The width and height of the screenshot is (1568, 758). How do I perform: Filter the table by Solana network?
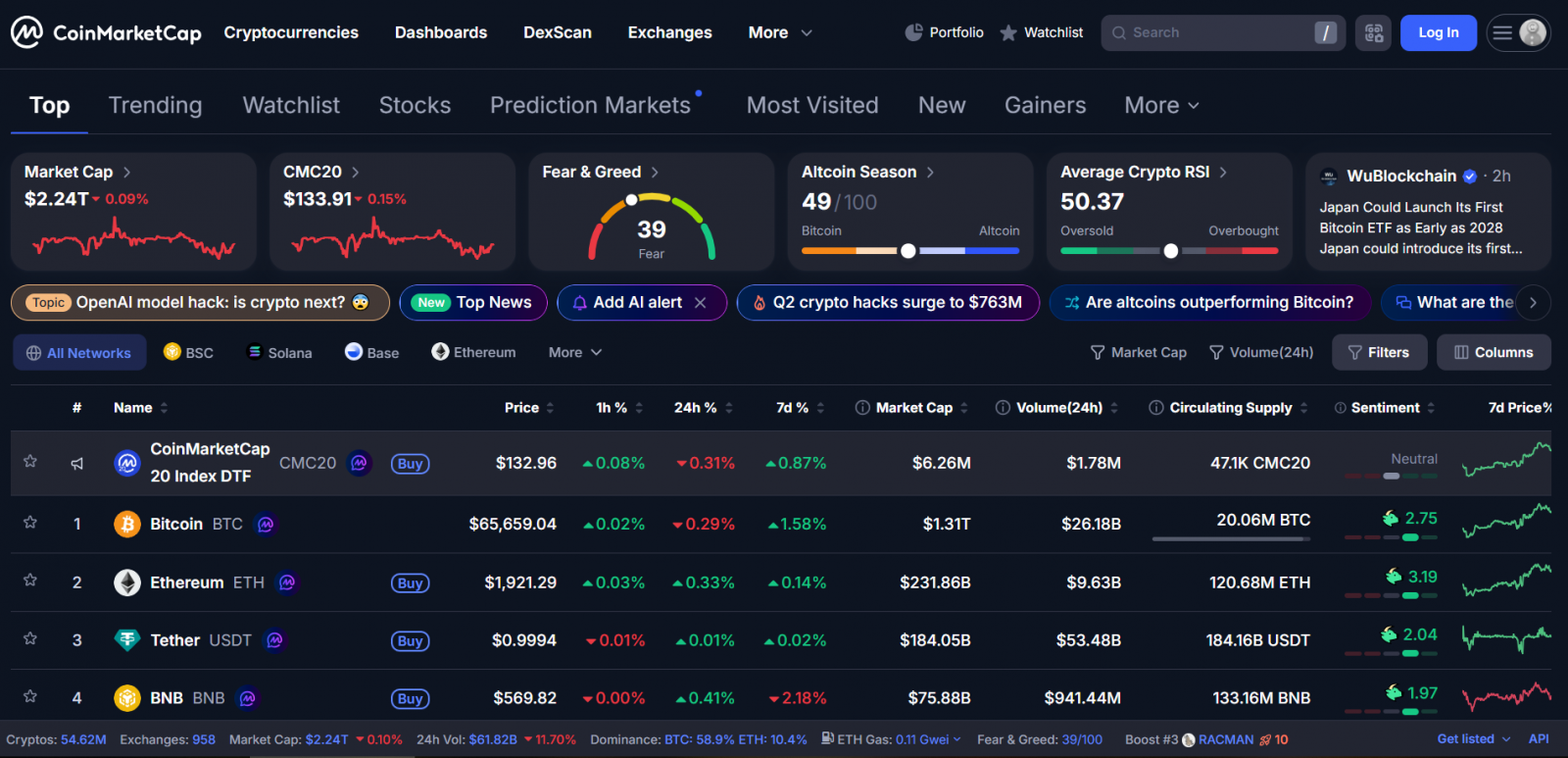point(279,353)
